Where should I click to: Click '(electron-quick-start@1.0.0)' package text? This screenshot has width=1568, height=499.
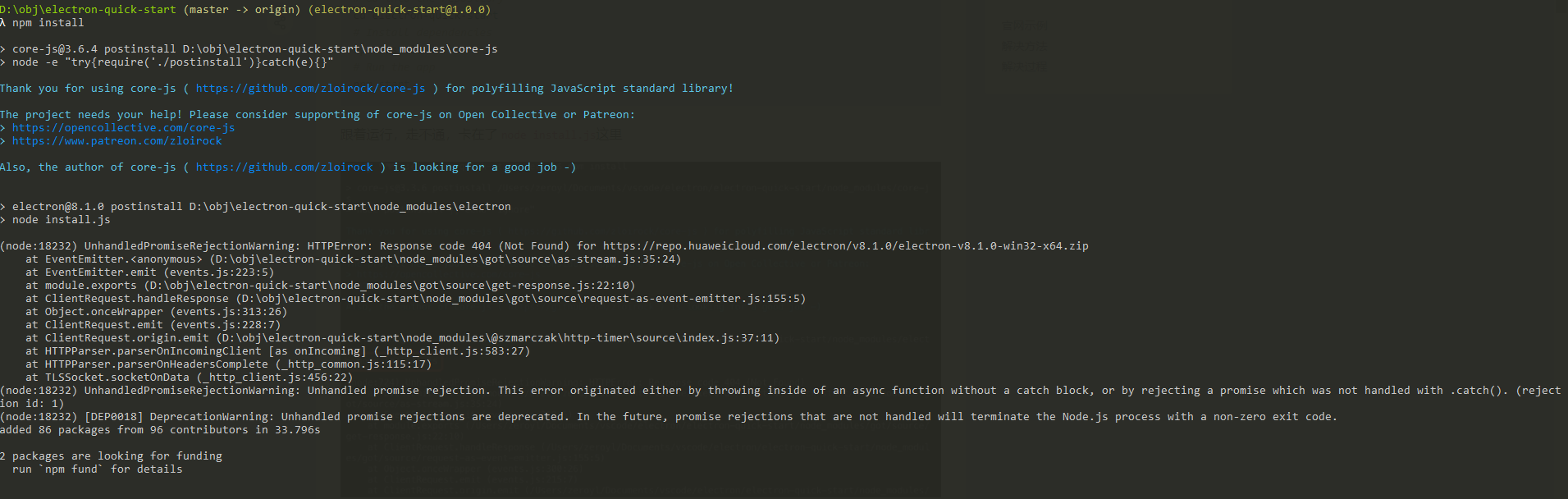(400, 10)
